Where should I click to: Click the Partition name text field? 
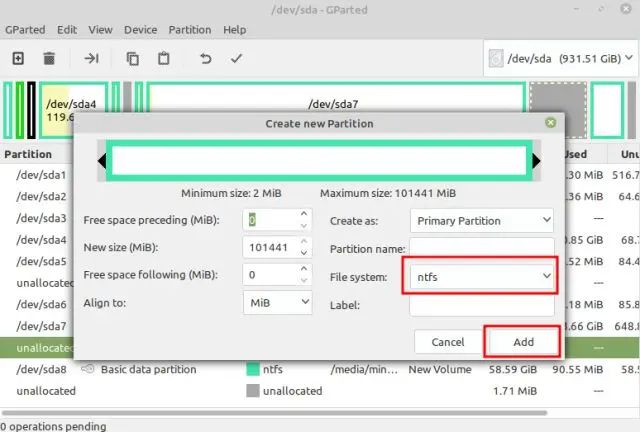tap(481, 248)
